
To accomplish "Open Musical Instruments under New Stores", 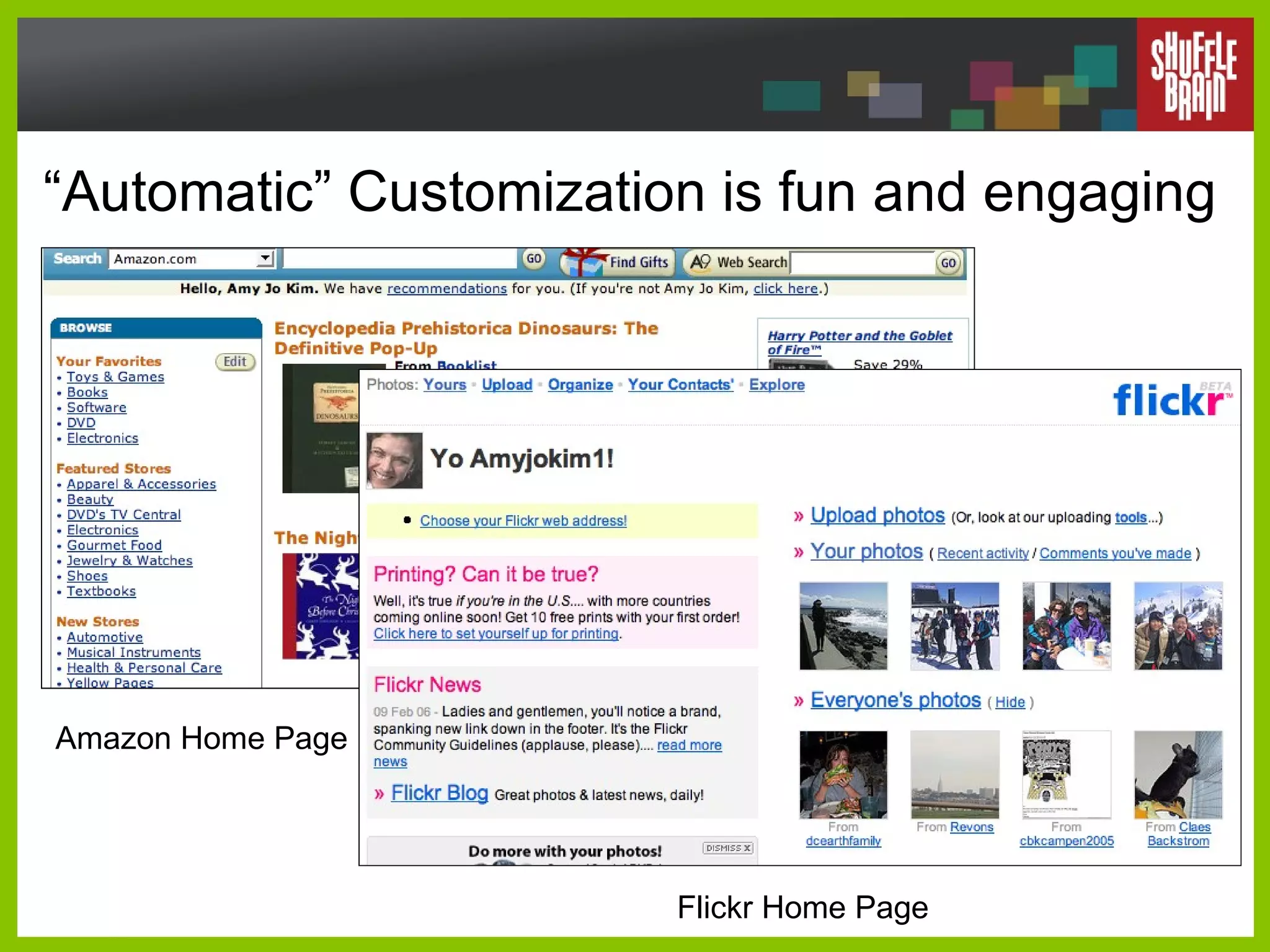I will point(134,653).
